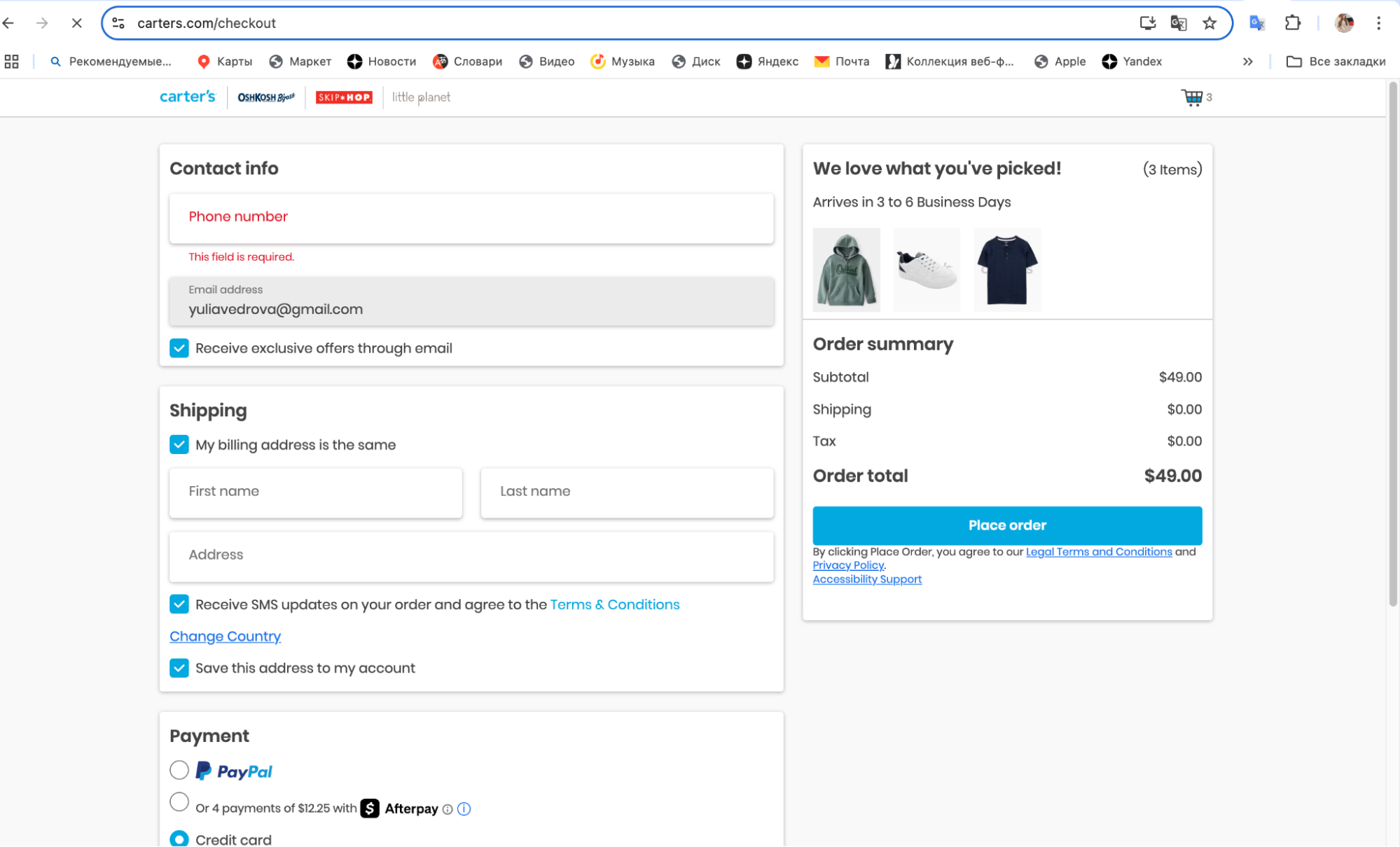The image size is (1400, 847).
Task: Open Chrome extensions puzzle icon
Action: (1293, 23)
